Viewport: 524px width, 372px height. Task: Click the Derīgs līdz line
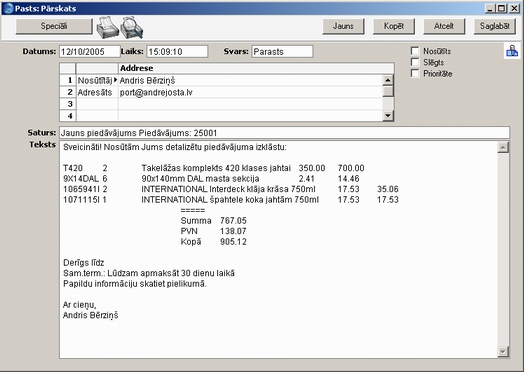coord(84,263)
